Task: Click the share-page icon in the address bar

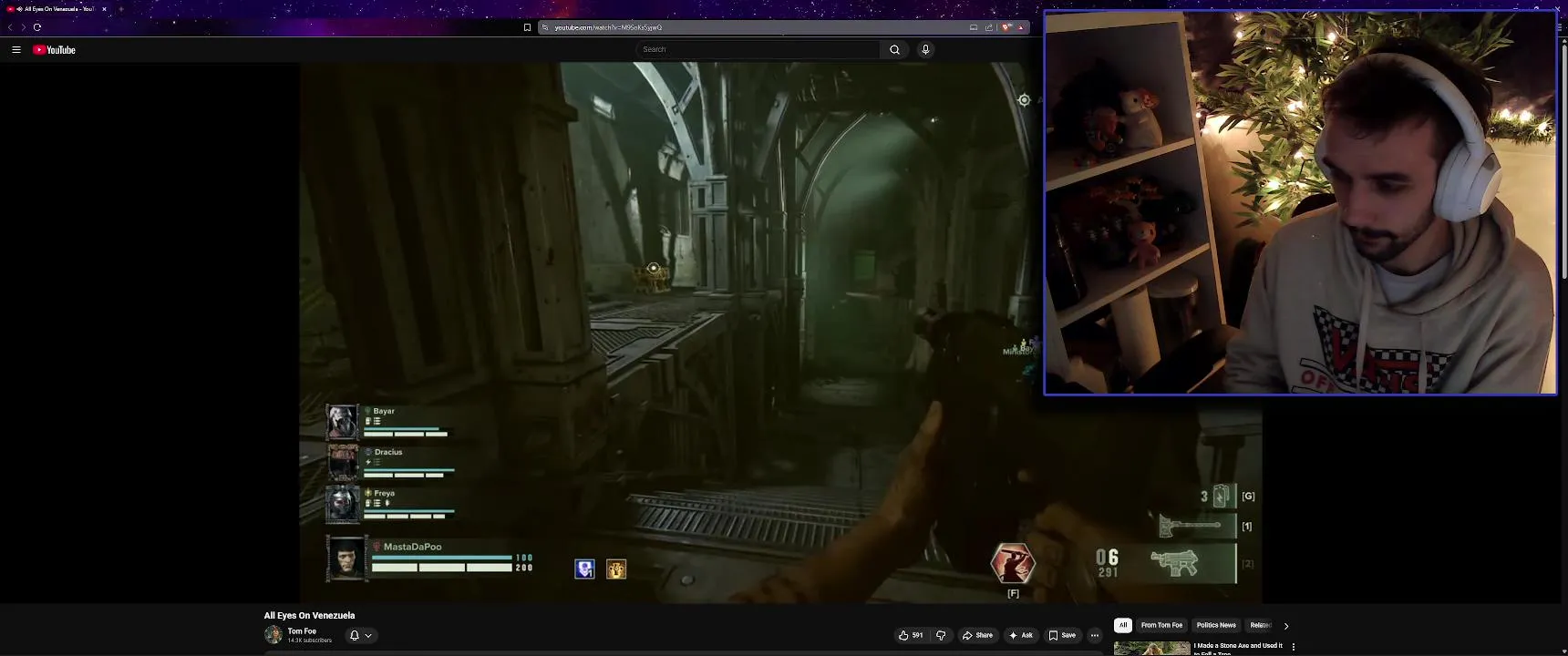Action: [x=989, y=27]
